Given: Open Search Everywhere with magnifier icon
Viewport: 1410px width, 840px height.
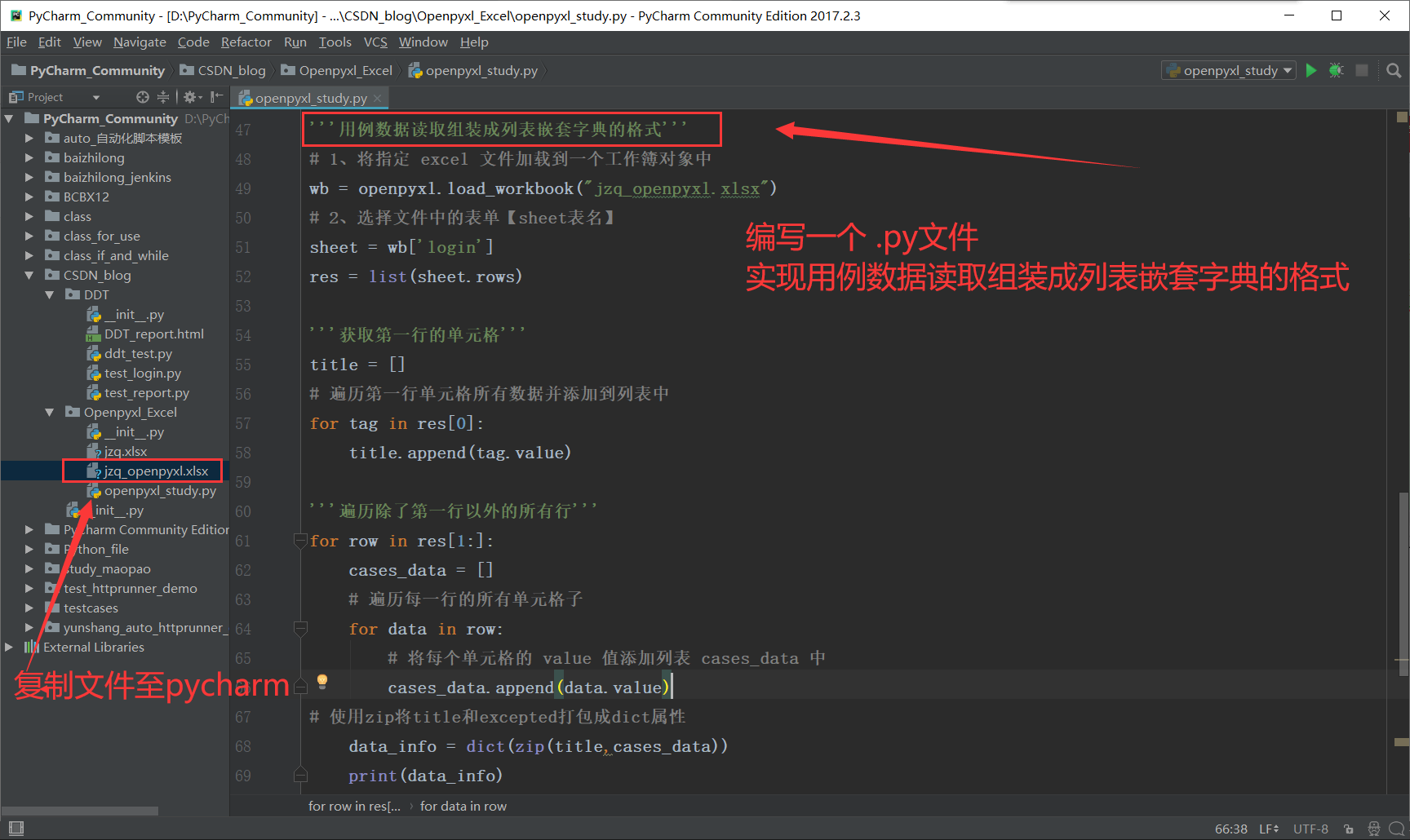Looking at the screenshot, I should coord(1393,70).
